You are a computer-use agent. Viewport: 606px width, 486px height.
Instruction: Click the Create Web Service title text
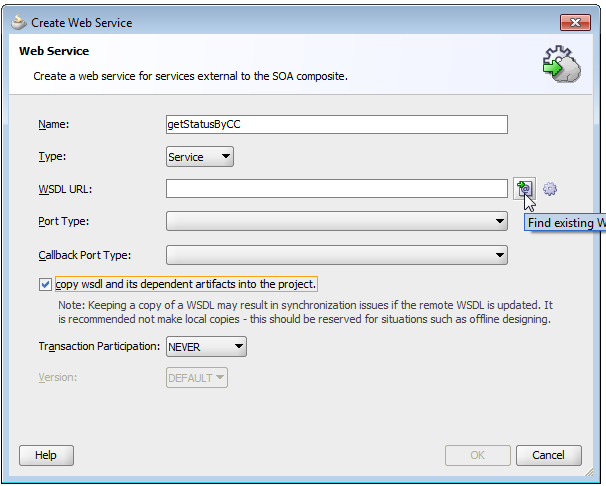click(x=81, y=22)
